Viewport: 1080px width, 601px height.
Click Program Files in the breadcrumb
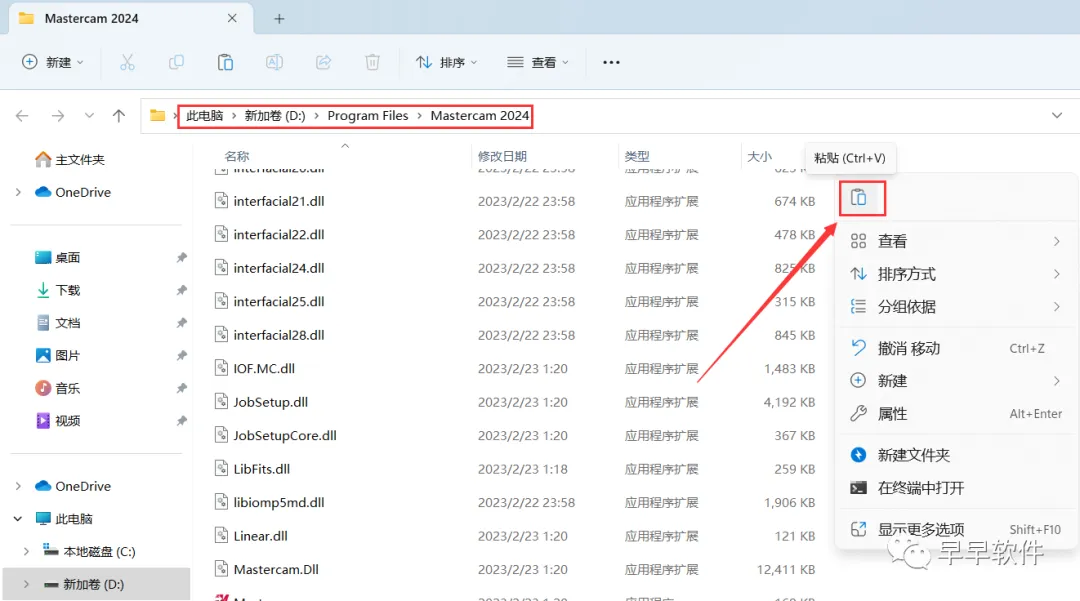[368, 116]
